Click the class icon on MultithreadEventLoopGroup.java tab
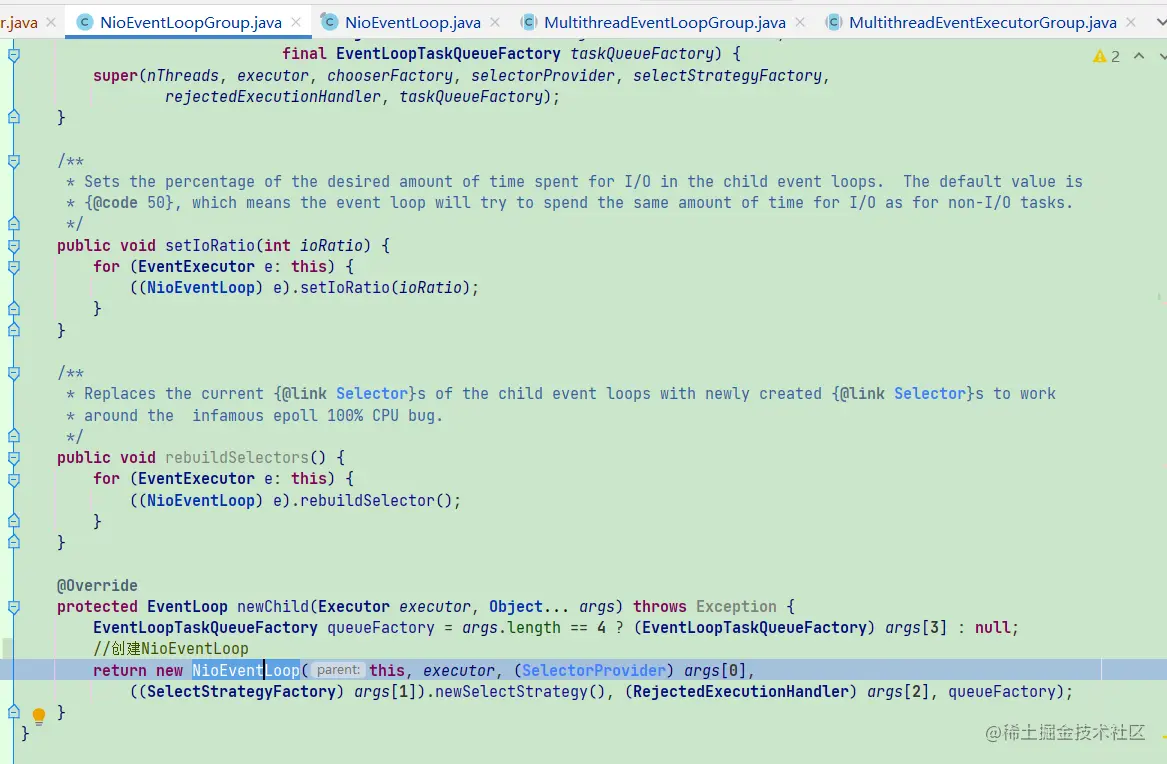The width and height of the screenshot is (1167, 764). (528, 22)
